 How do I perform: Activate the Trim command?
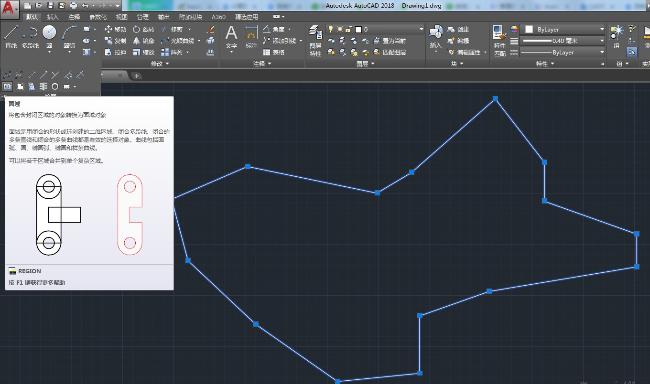coord(172,29)
